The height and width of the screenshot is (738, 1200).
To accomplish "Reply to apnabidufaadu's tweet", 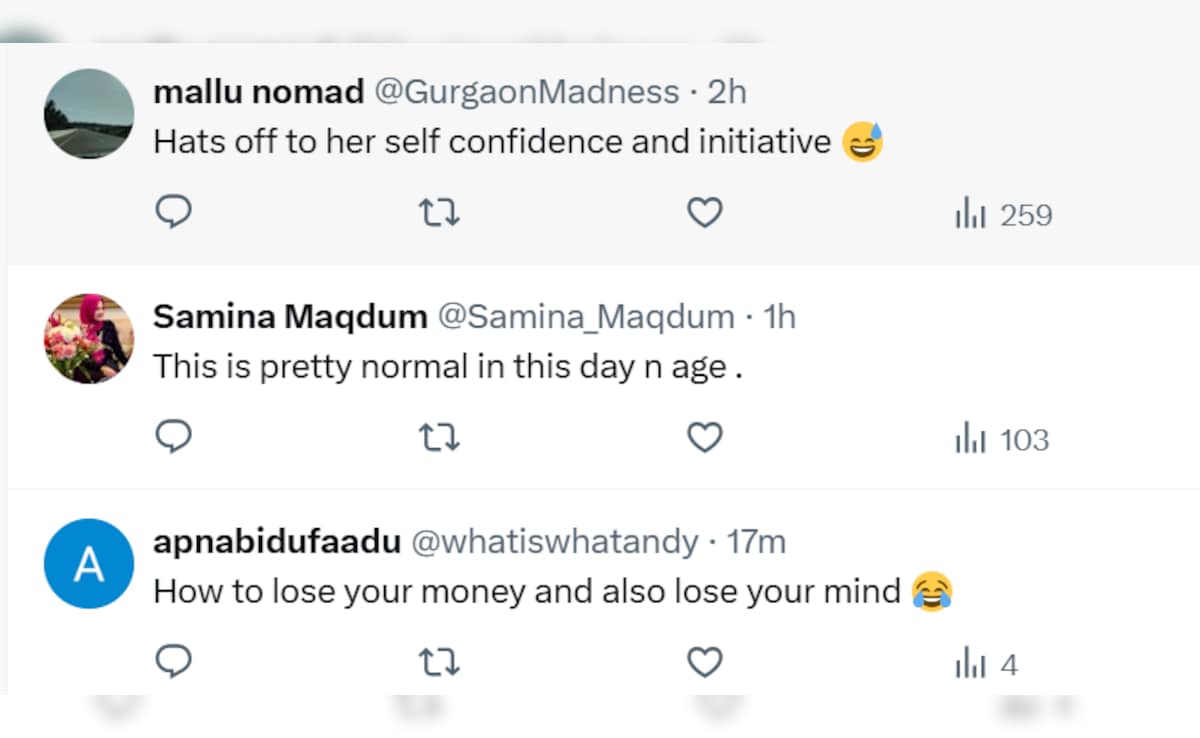I will click(x=174, y=662).
